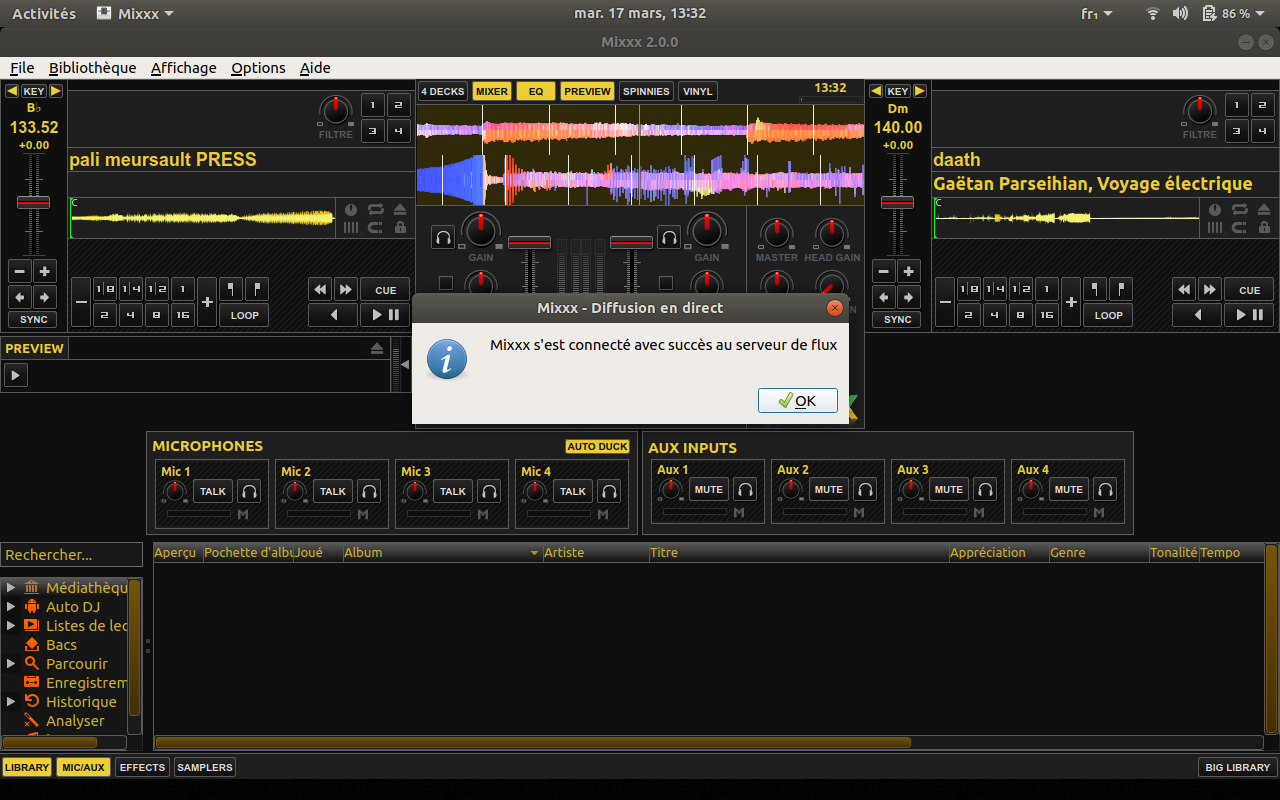
Task: Click the headphone icon on Mic 1
Action: coord(249,491)
